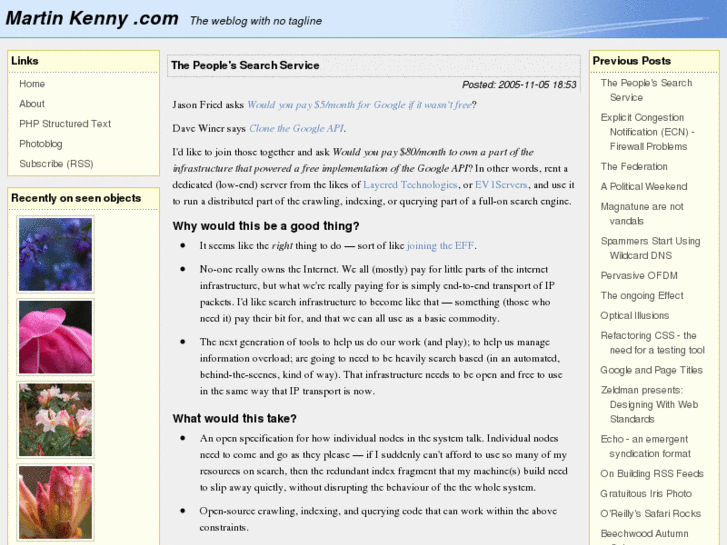Open Echo - an emergent syndication format post
The height and width of the screenshot is (545, 727).
point(645,446)
